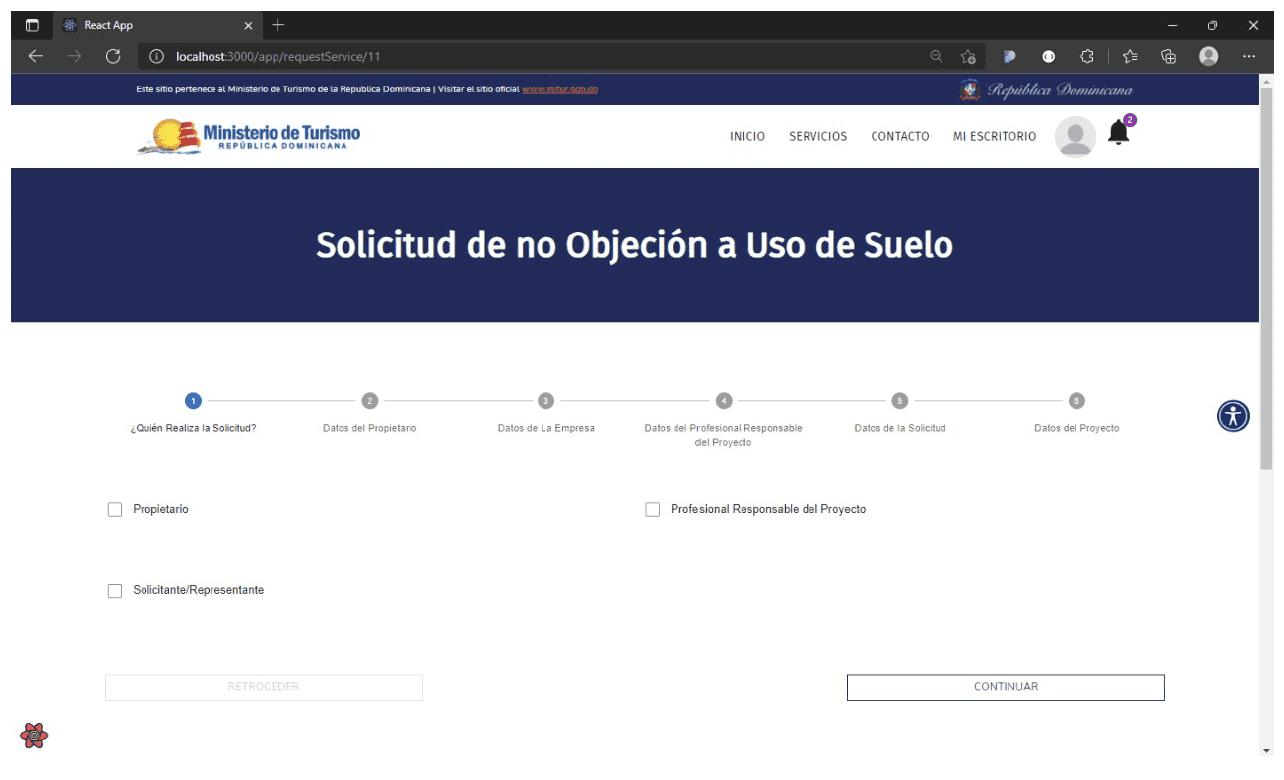Open the MI ESCRITORIO menu item
The width and height of the screenshot is (1284, 780).
pyautogui.click(x=994, y=137)
